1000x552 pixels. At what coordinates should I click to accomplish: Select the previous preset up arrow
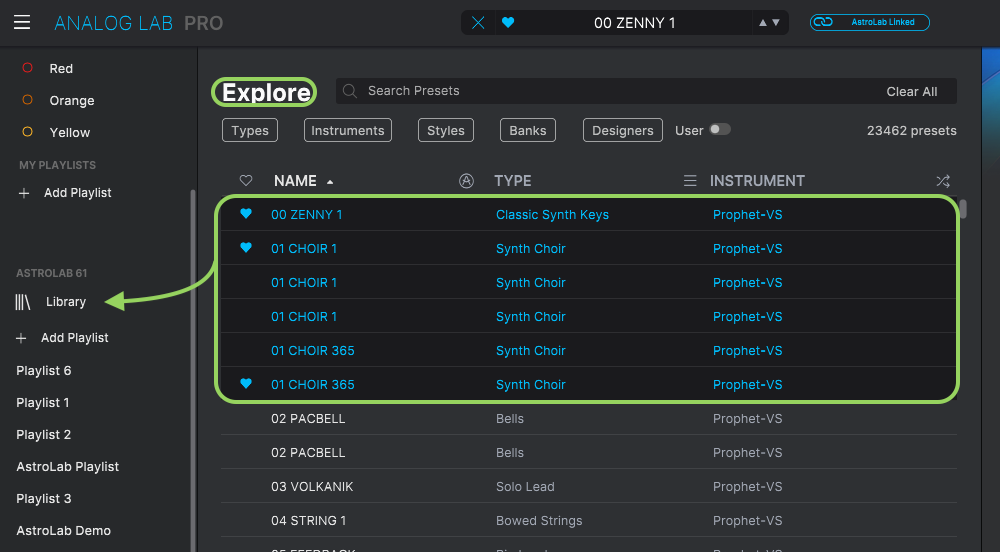coord(763,22)
